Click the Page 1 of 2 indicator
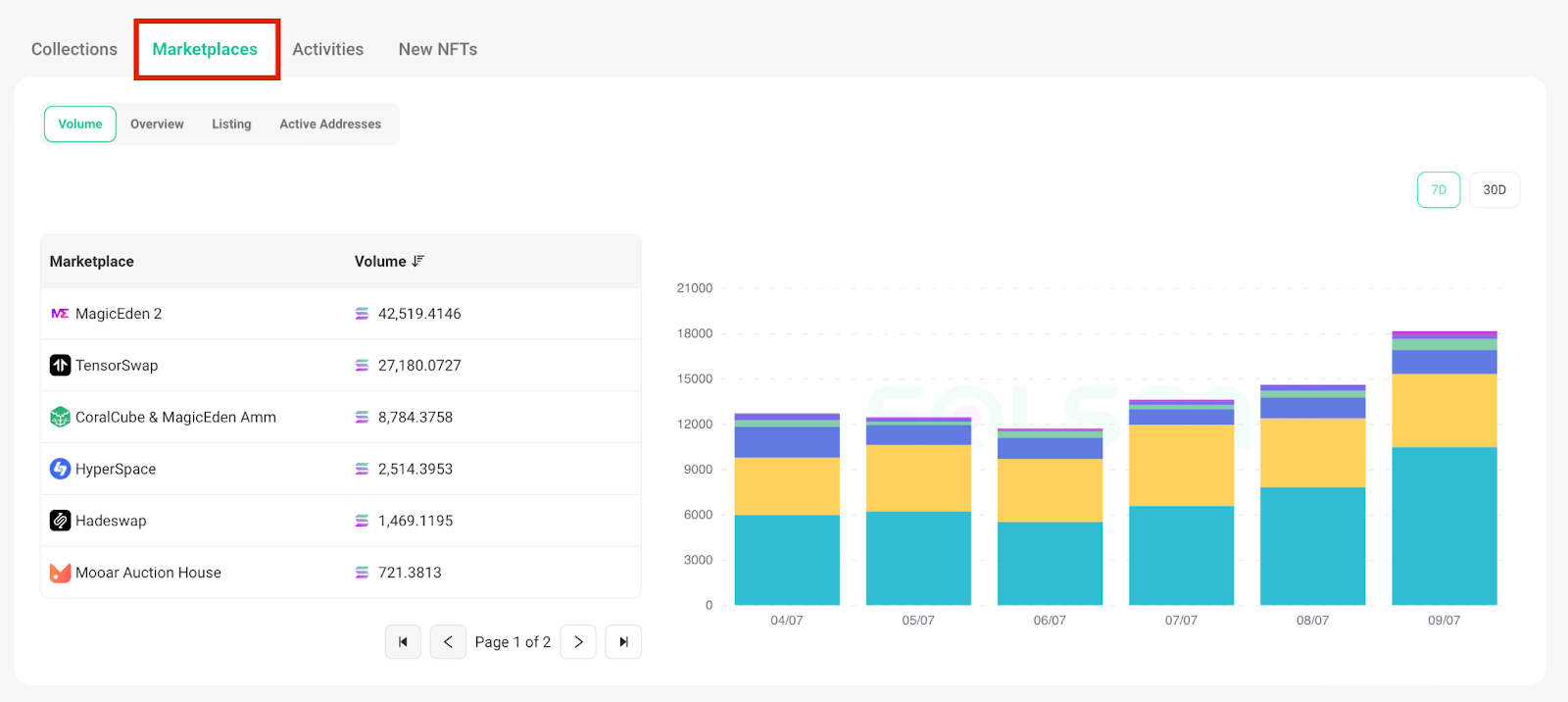 [x=513, y=642]
